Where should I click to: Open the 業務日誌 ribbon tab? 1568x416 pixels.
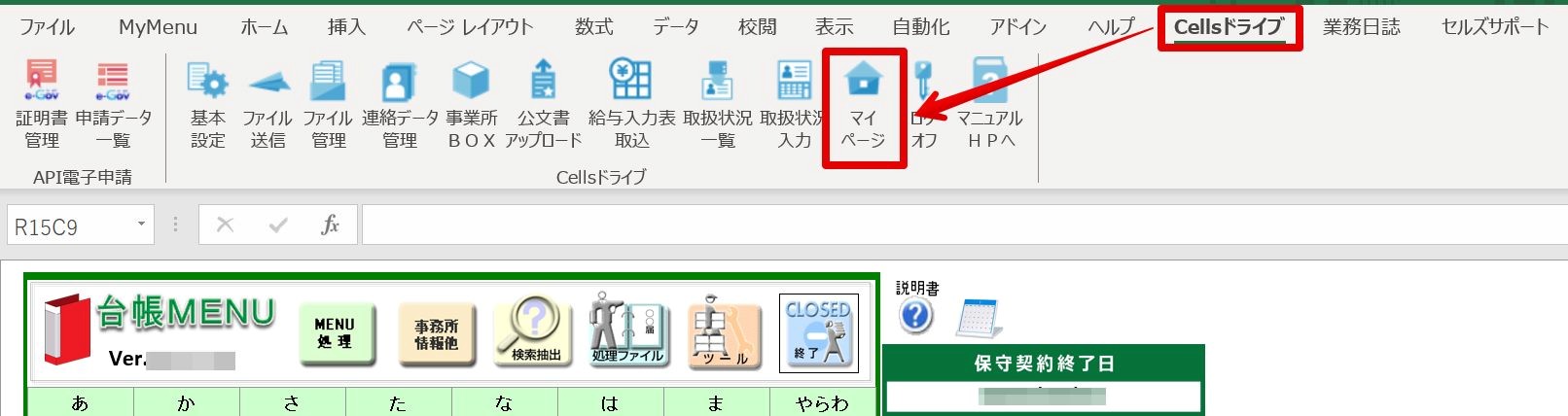coord(1362,27)
